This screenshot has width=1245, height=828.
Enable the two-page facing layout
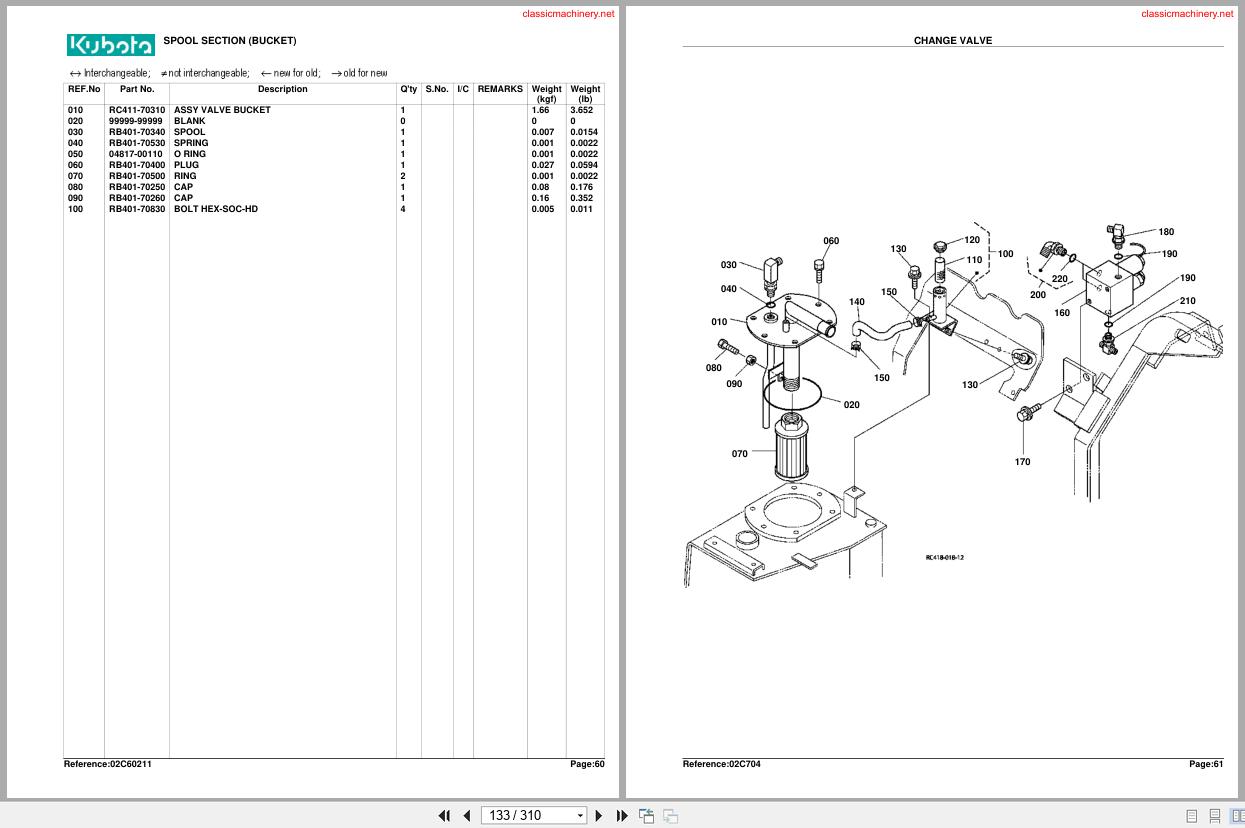(x=1237, y=816)
